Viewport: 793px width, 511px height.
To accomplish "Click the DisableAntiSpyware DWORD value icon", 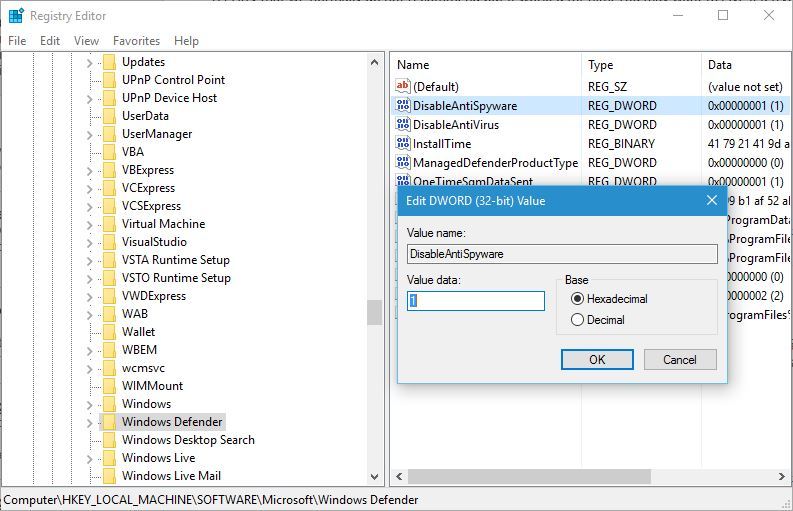I will pyautogui.click(x=403, y=105).
